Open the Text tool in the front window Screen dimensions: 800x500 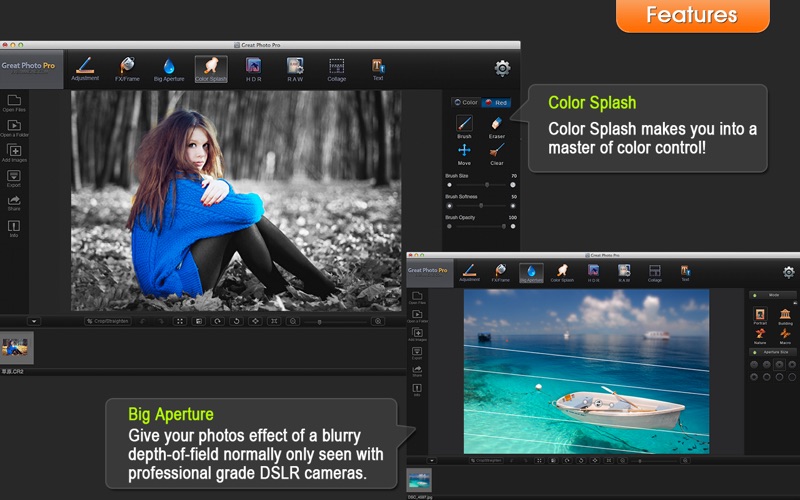tap(685, 273)
